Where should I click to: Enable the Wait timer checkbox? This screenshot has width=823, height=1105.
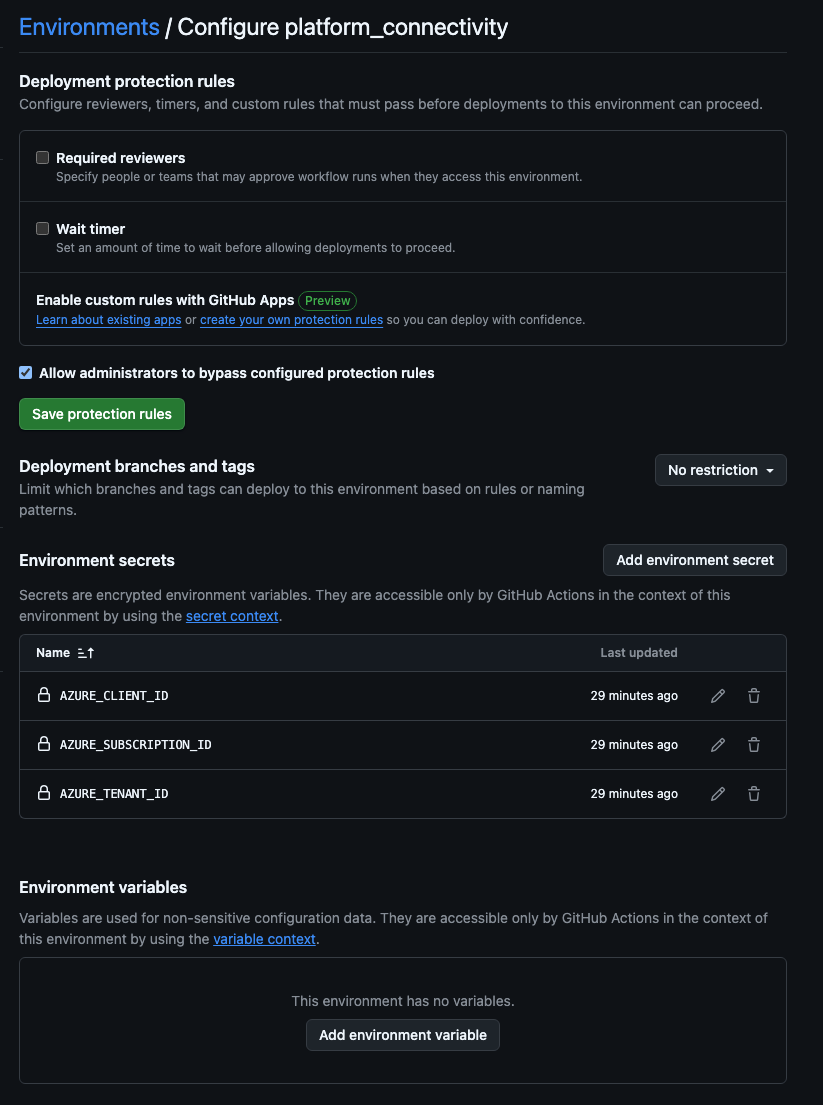(x=43, y=228)
